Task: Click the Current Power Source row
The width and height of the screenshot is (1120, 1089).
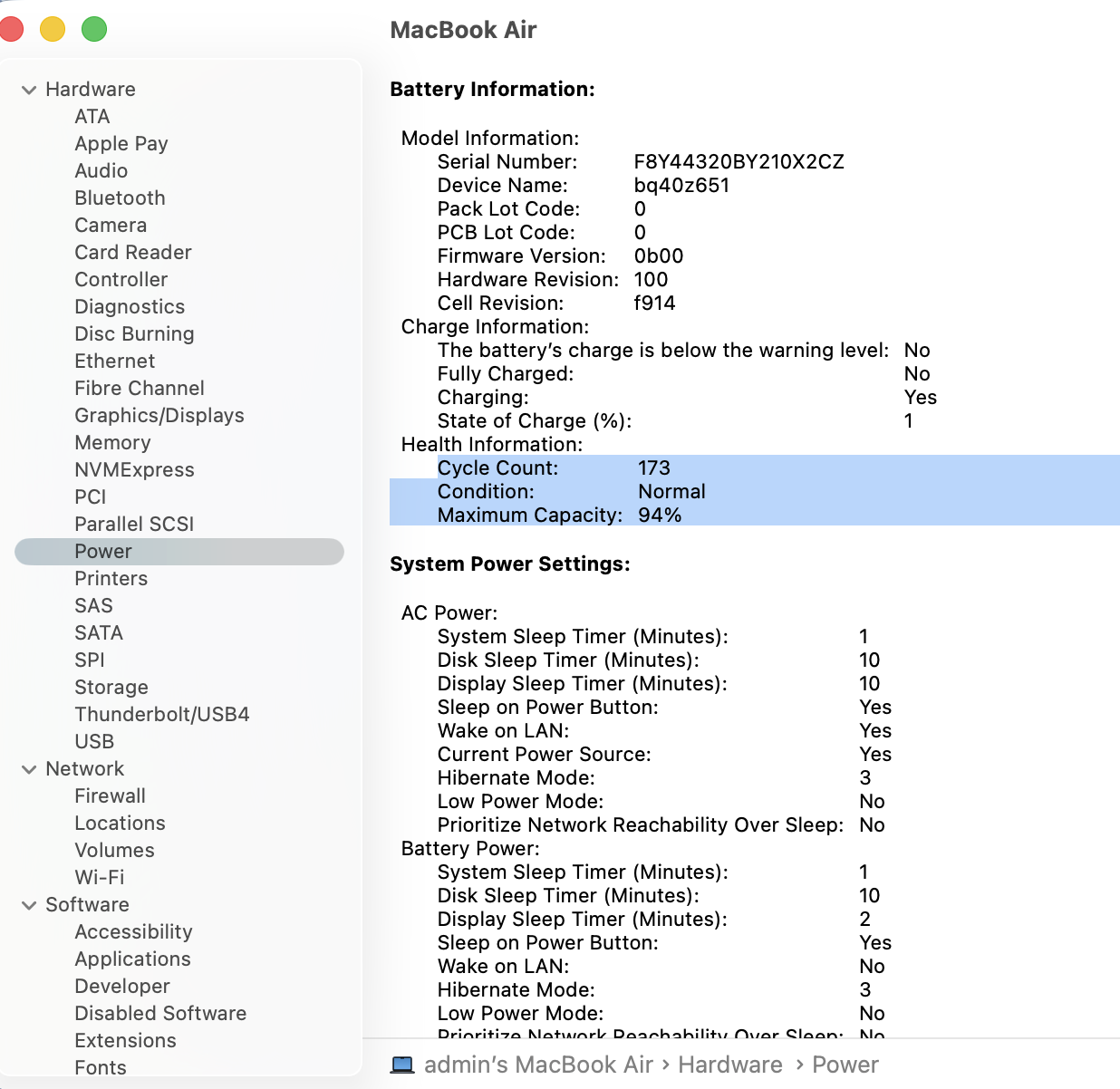Action: [x=664, y=755]
